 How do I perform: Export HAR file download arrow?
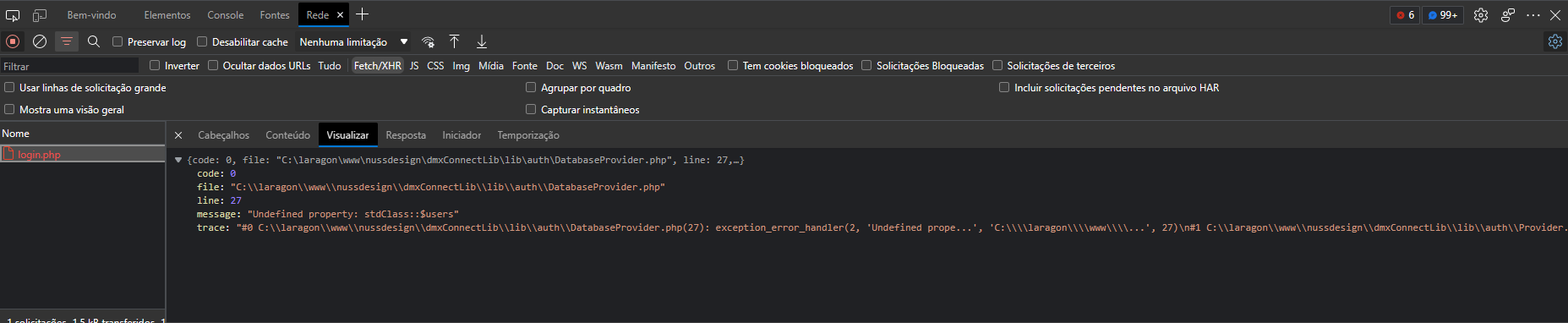point(482,41)
